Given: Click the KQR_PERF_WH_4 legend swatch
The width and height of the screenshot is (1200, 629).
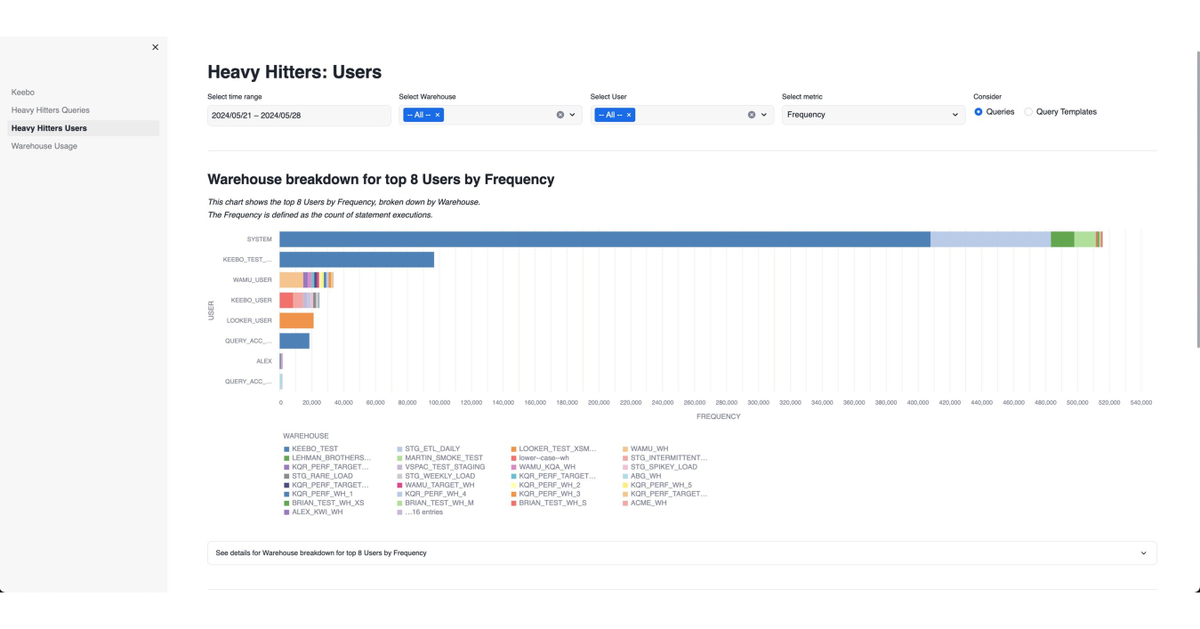Looking at the screenshot, I should [x=400, y=494].
